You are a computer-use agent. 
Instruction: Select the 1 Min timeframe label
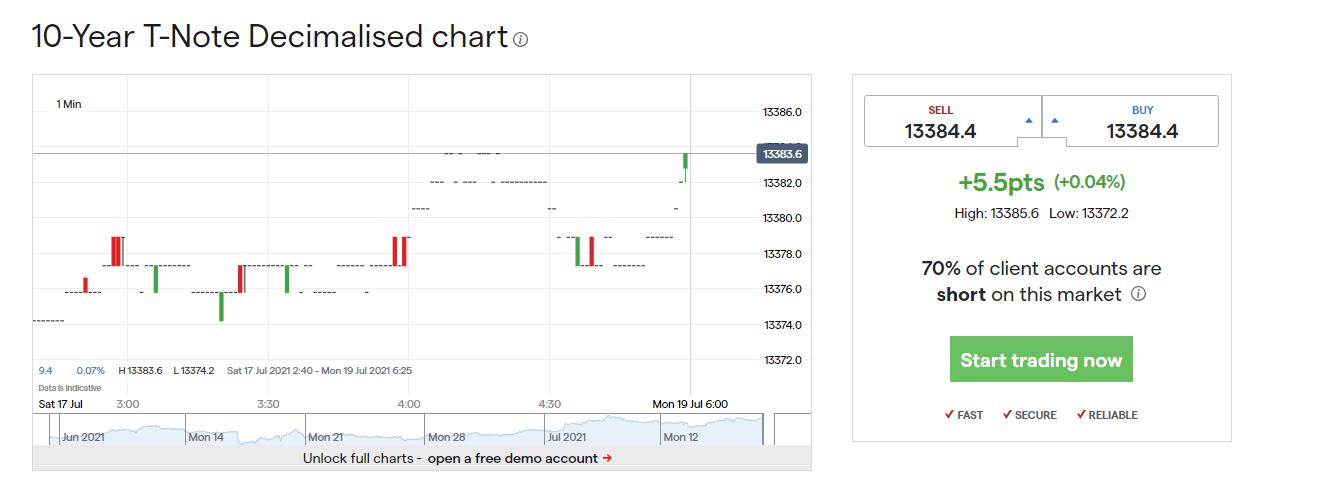pyautogui.click(x=69, y=104)
